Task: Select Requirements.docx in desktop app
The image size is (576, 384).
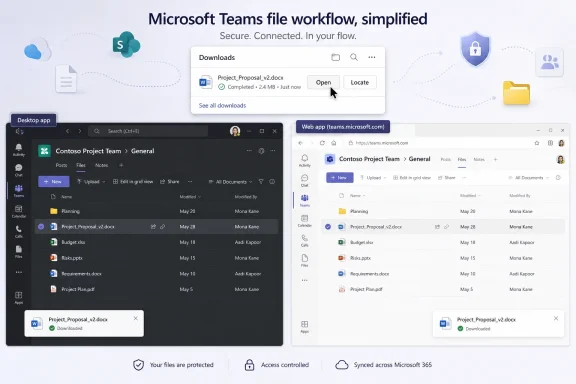Action: (x=82, y=274)
